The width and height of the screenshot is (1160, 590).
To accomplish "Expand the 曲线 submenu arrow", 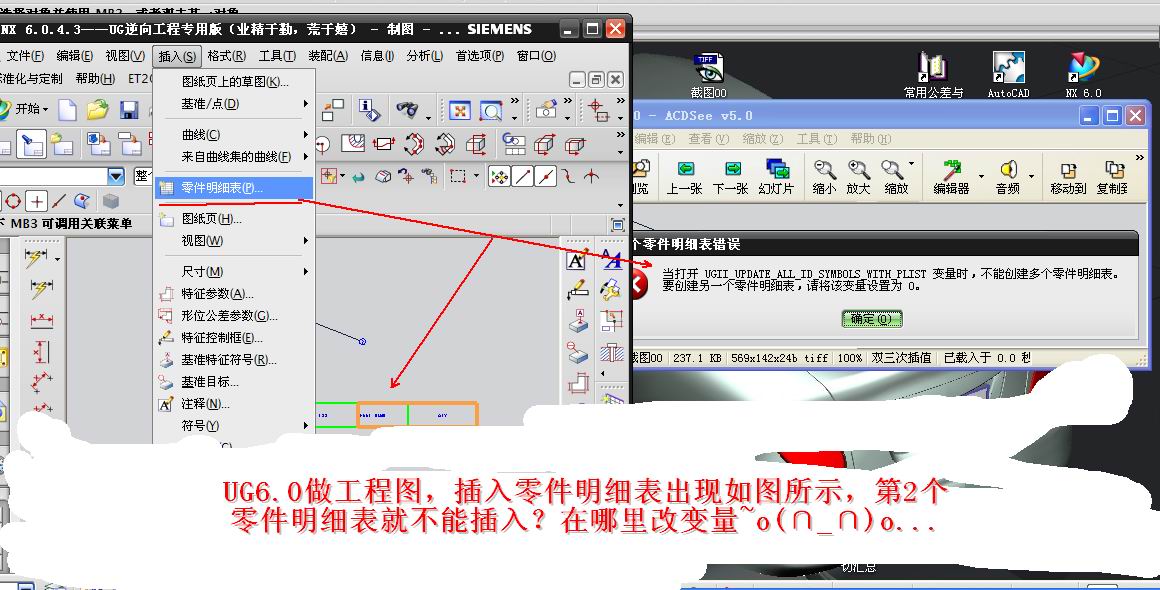I will tap(306, 135).
